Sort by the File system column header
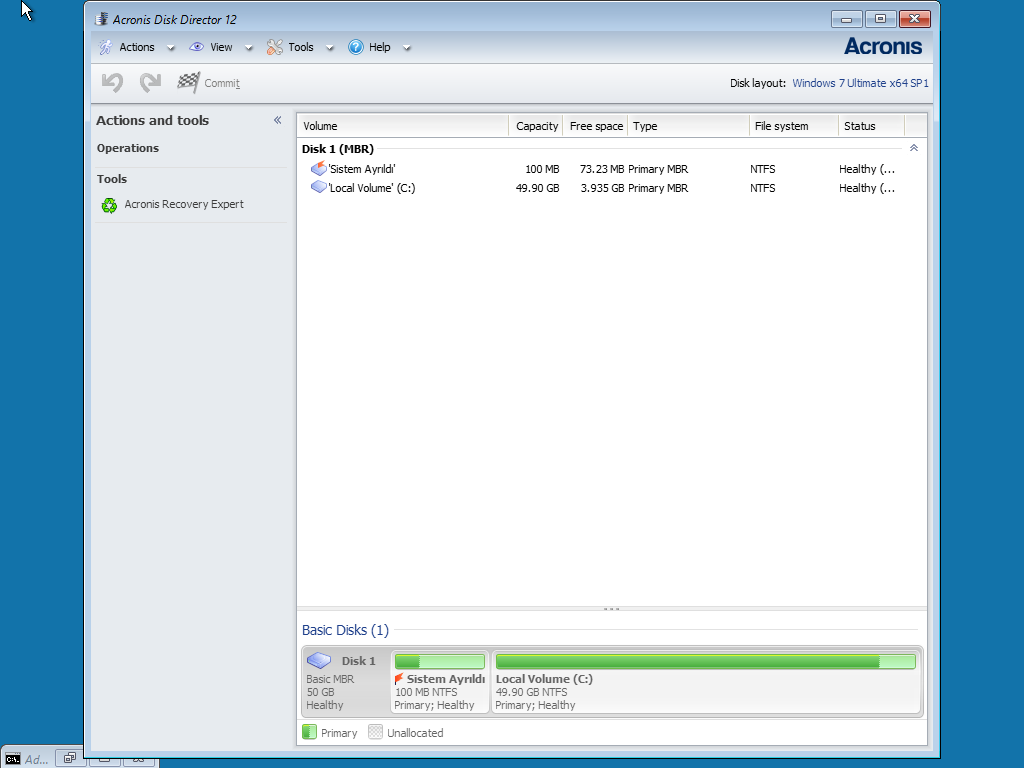This screenshot has height=768, width=1024. pos(793,126)
